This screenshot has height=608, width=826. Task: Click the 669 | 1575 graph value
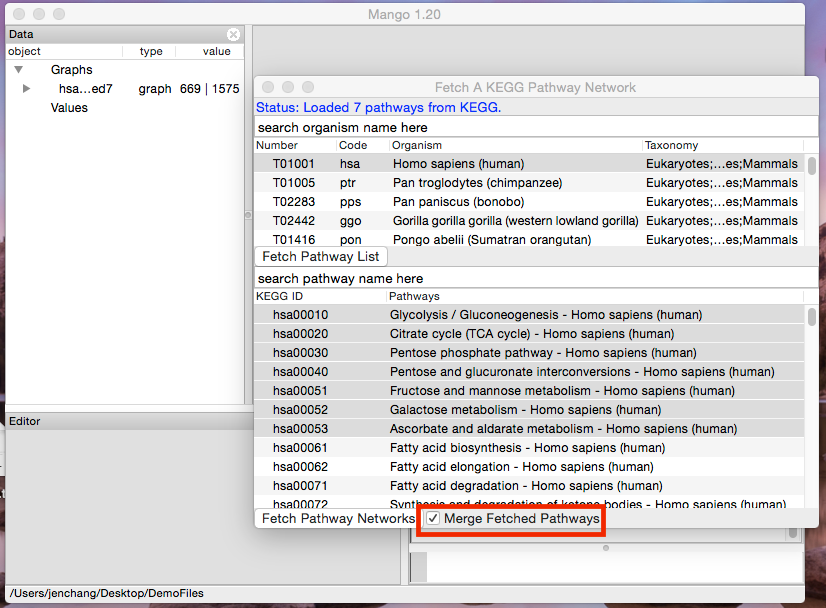coord(210,89)
